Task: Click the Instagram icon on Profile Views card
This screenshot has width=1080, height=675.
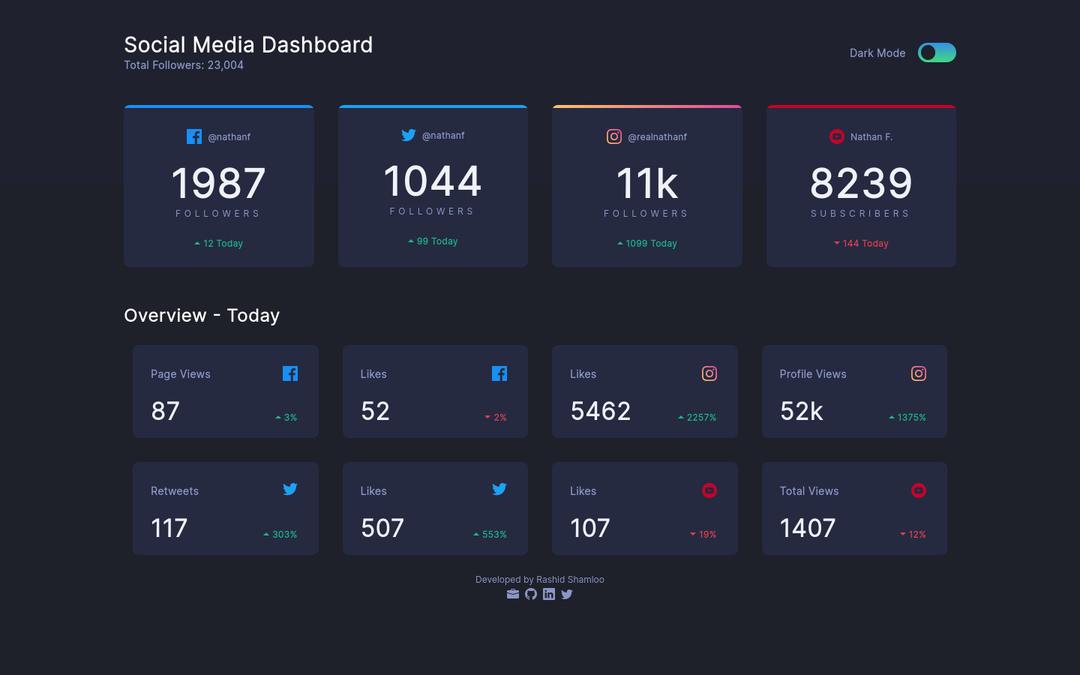Action: pyautogui.click(x=918, y=374)
